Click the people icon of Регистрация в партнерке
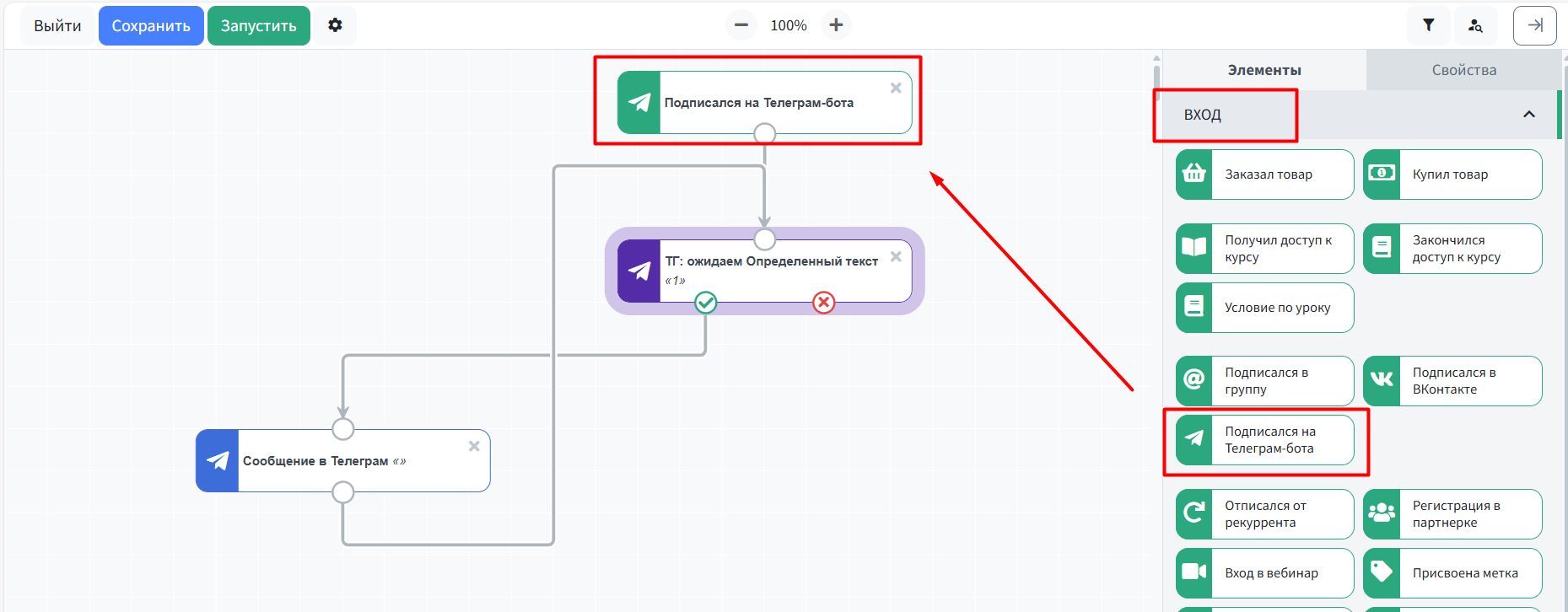This screenshot has height=612, width=1568. (x=1382, y=512)
